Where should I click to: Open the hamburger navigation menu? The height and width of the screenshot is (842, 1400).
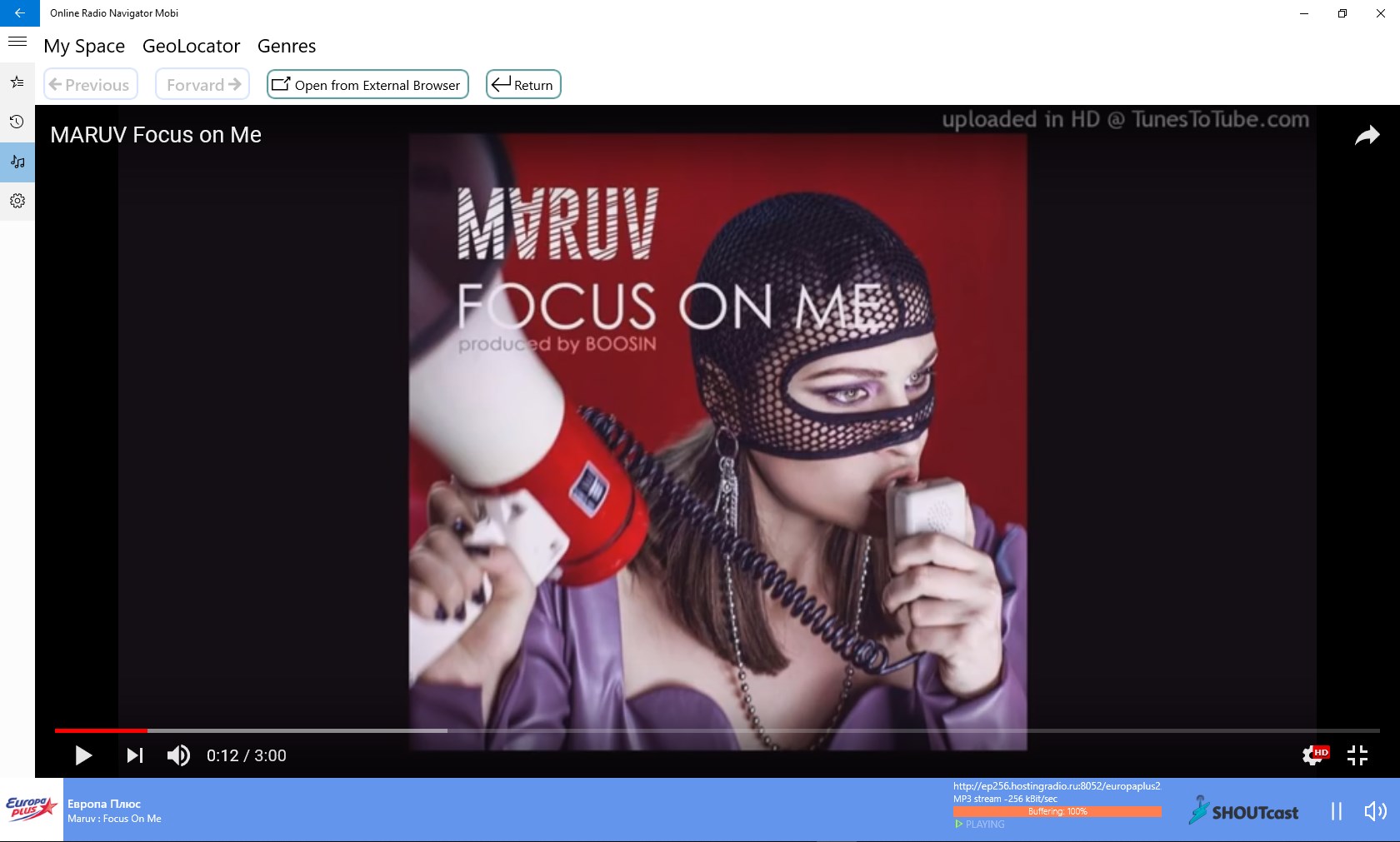pyautogui.click(x=17, y=42)
